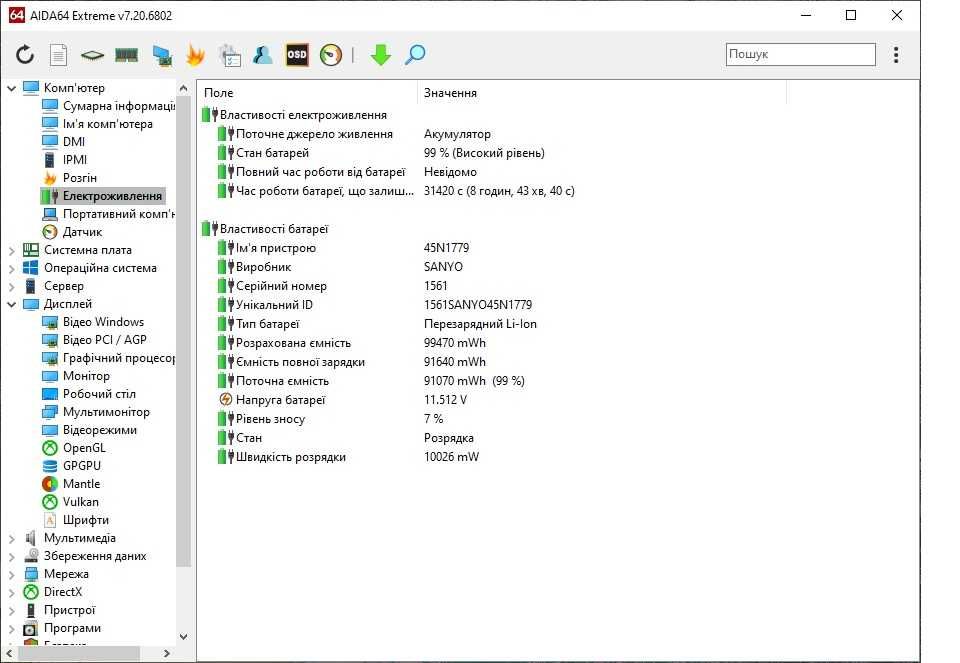The height and width of the screenshot is (663, 960).
Task: Select the Електроживлення tree item
Action: [102, 196]
